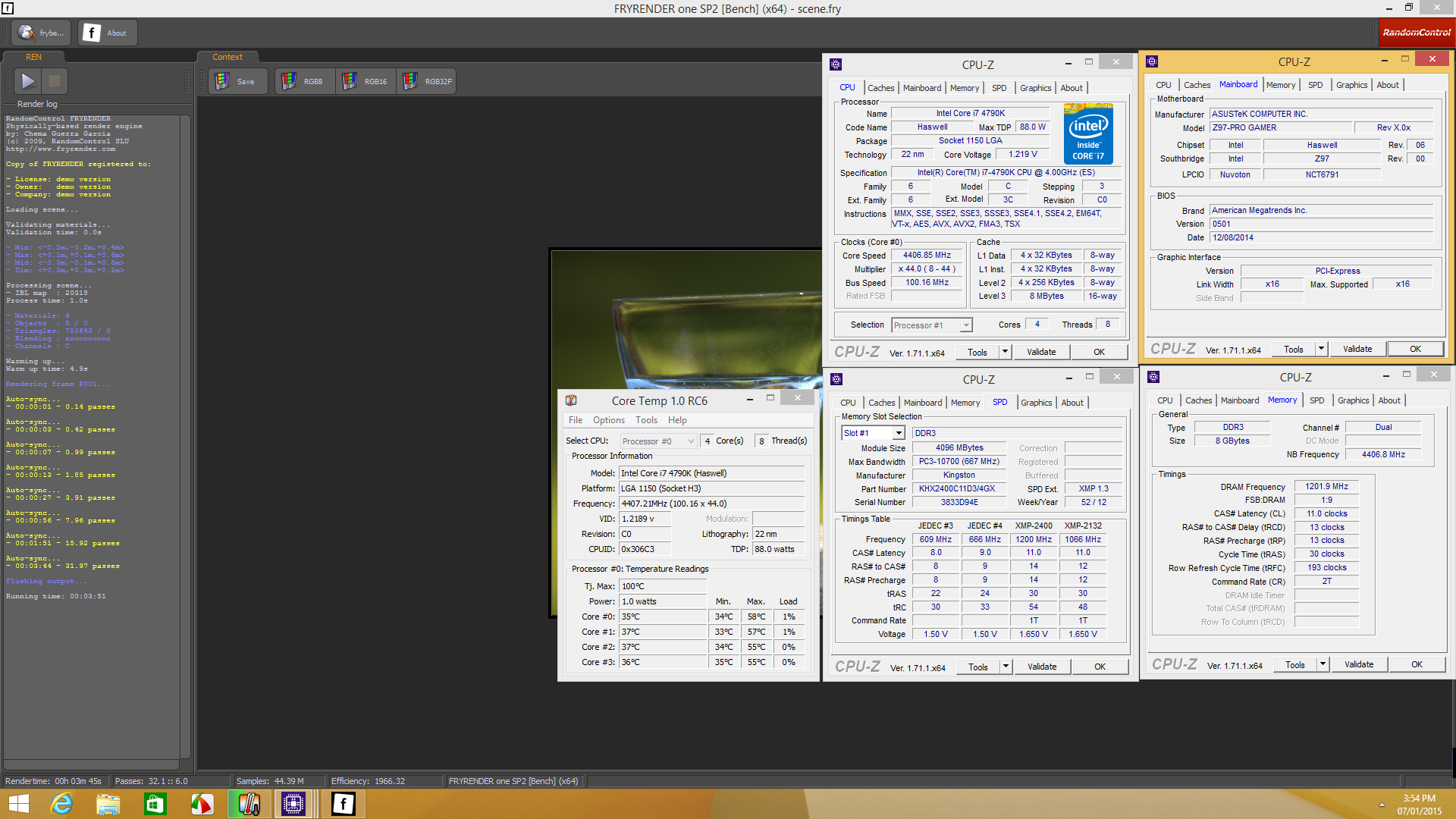The image size is (1456, 819).
Task: Open Options menu in Core Temp
Action: click(x=609, y=420)
